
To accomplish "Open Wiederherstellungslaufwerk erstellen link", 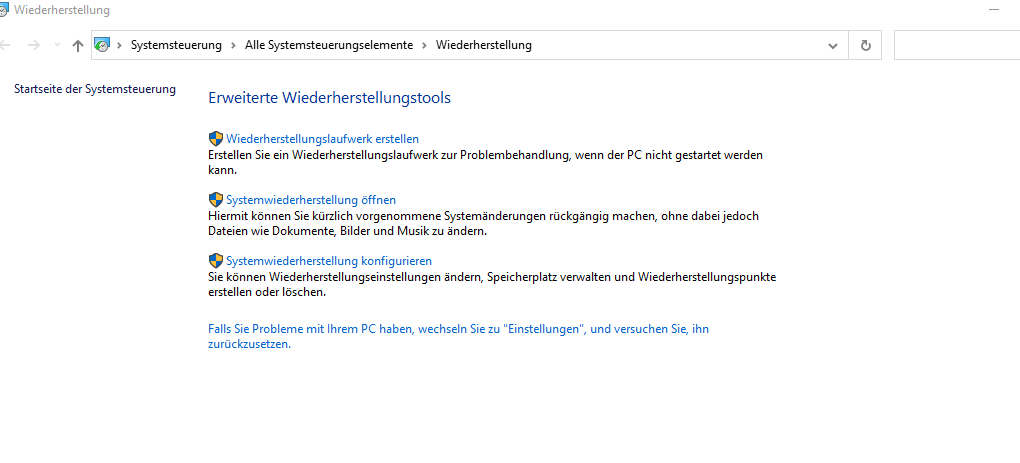I will pyautogui.click(x=323, y=139).
